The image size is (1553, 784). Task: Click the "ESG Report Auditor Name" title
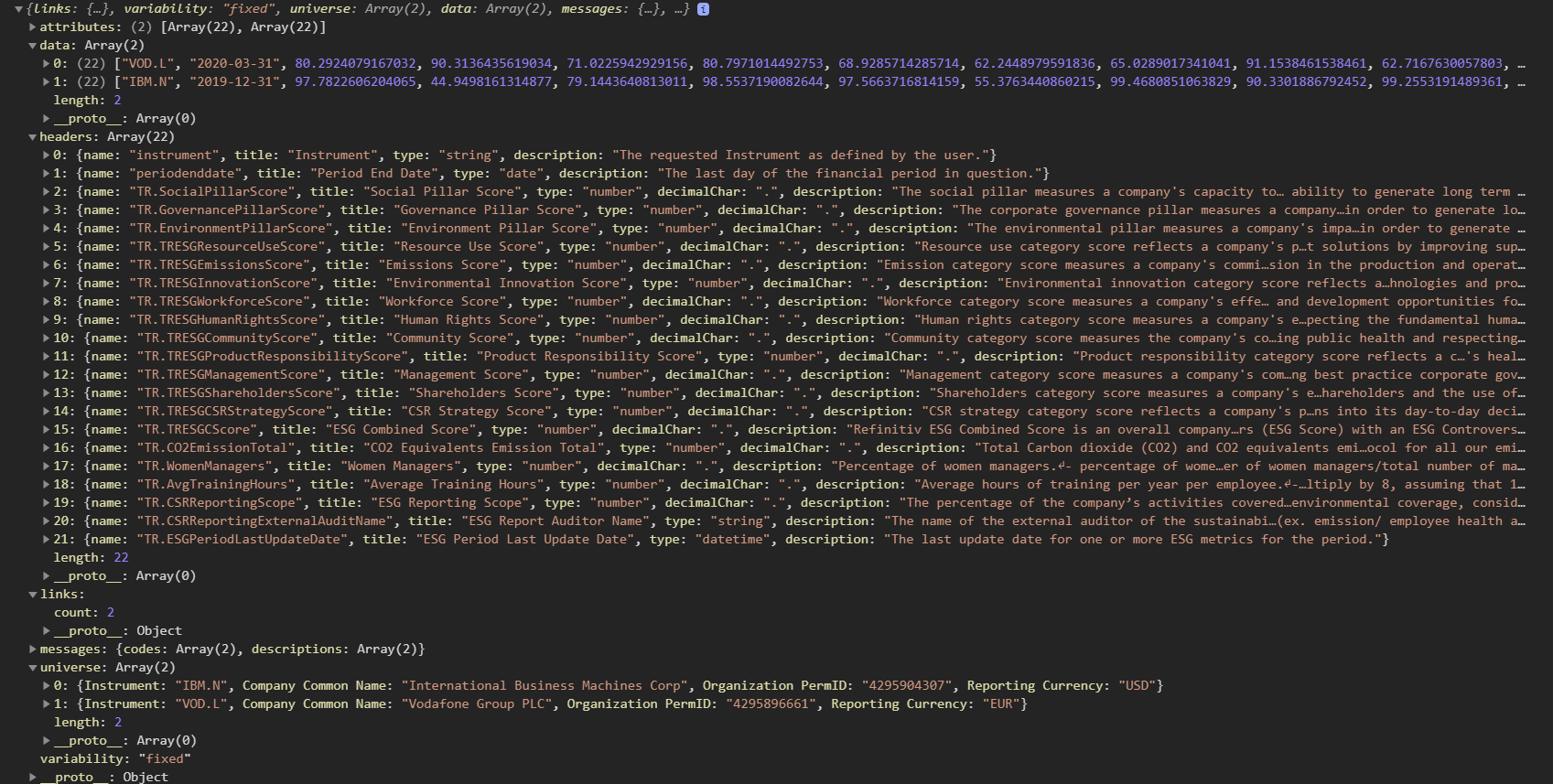[555, 521]
